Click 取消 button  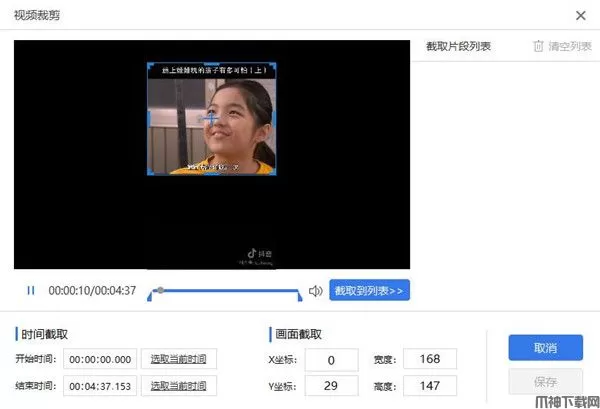tap(546, 348)
